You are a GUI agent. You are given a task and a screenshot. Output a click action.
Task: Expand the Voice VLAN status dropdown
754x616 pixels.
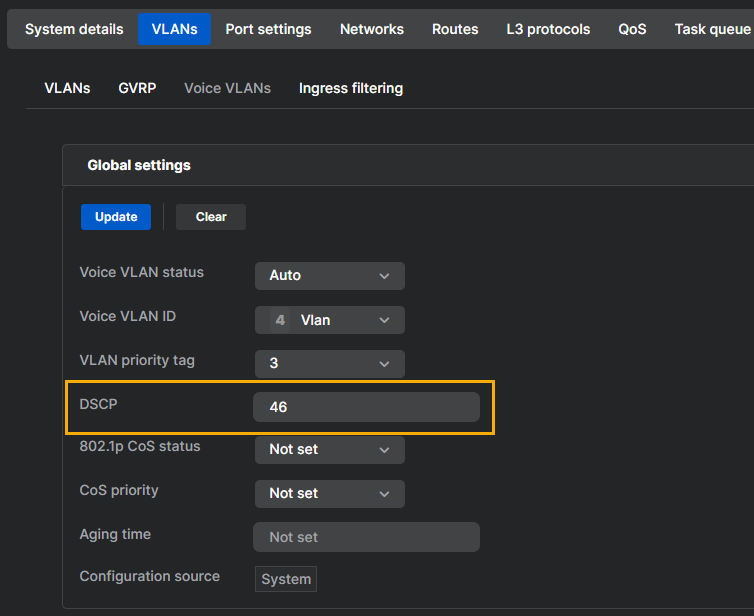[x=329, y=276]
